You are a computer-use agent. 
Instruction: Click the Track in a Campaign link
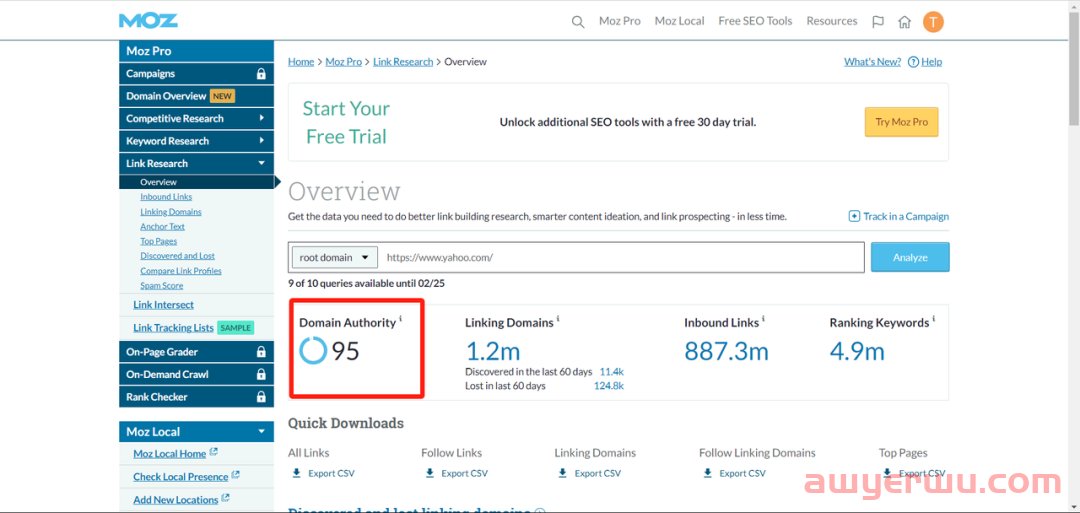pos(906,216)
